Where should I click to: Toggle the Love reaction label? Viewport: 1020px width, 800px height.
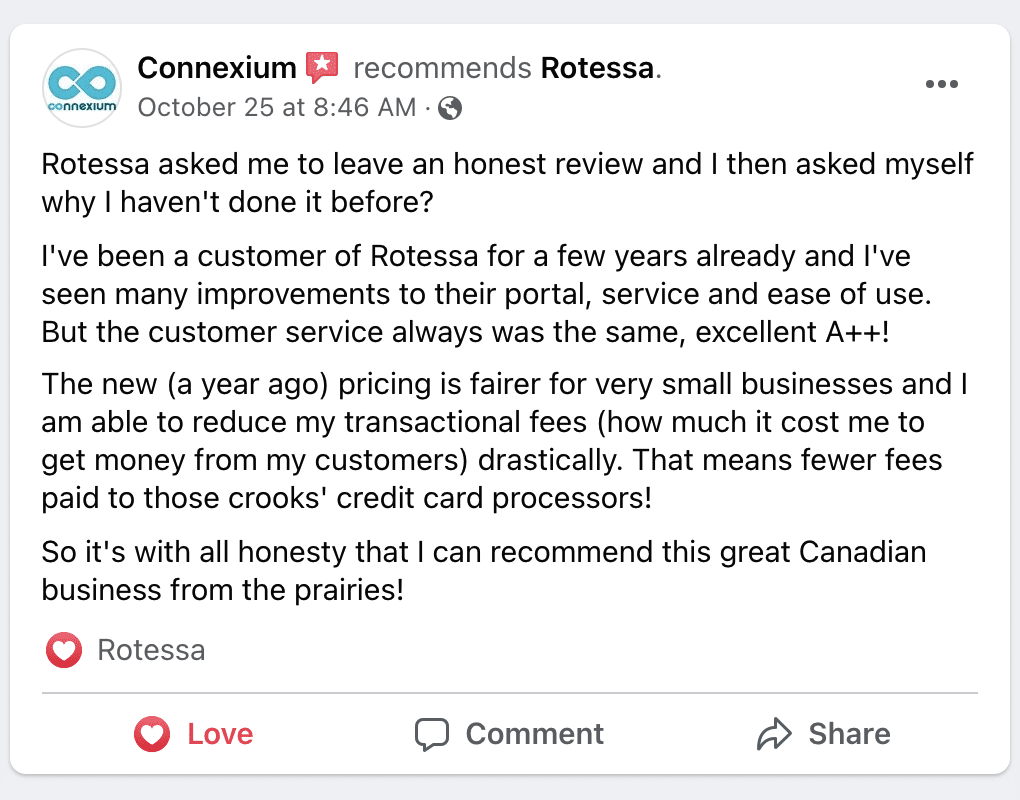pos(221,734)
